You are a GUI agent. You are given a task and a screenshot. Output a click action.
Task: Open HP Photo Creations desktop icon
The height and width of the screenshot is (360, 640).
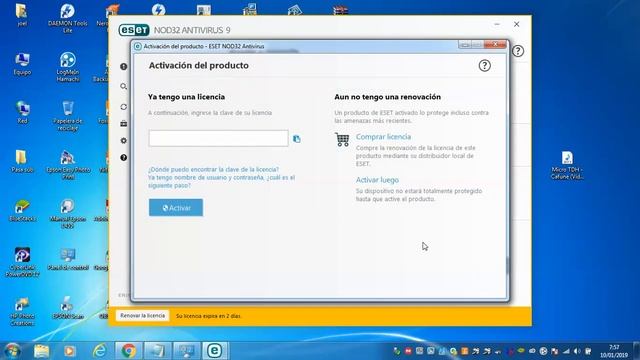pyautogui.click(x=22, y=311)
